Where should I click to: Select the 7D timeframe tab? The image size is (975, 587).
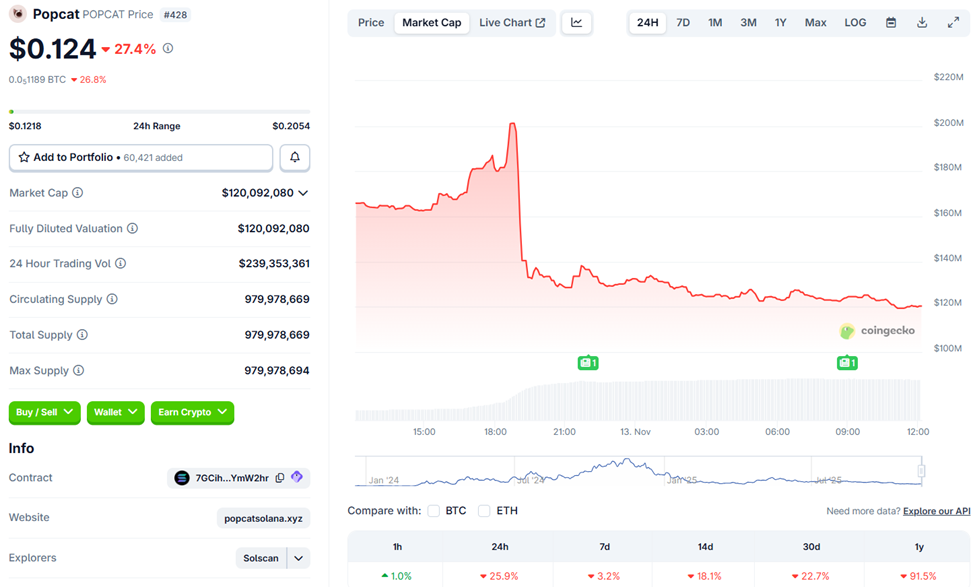click(683, 22)
